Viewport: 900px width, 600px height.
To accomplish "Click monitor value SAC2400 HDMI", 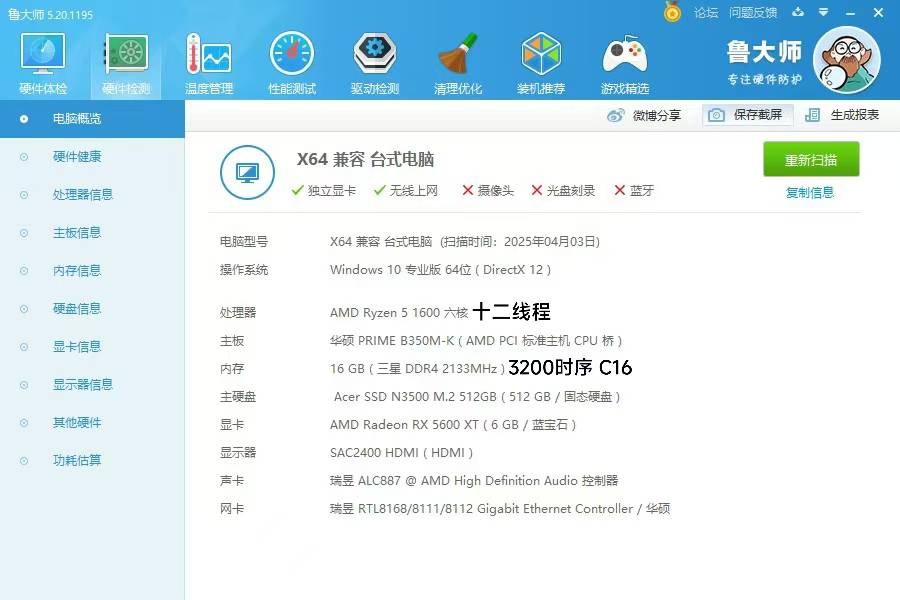I will 401,453.
